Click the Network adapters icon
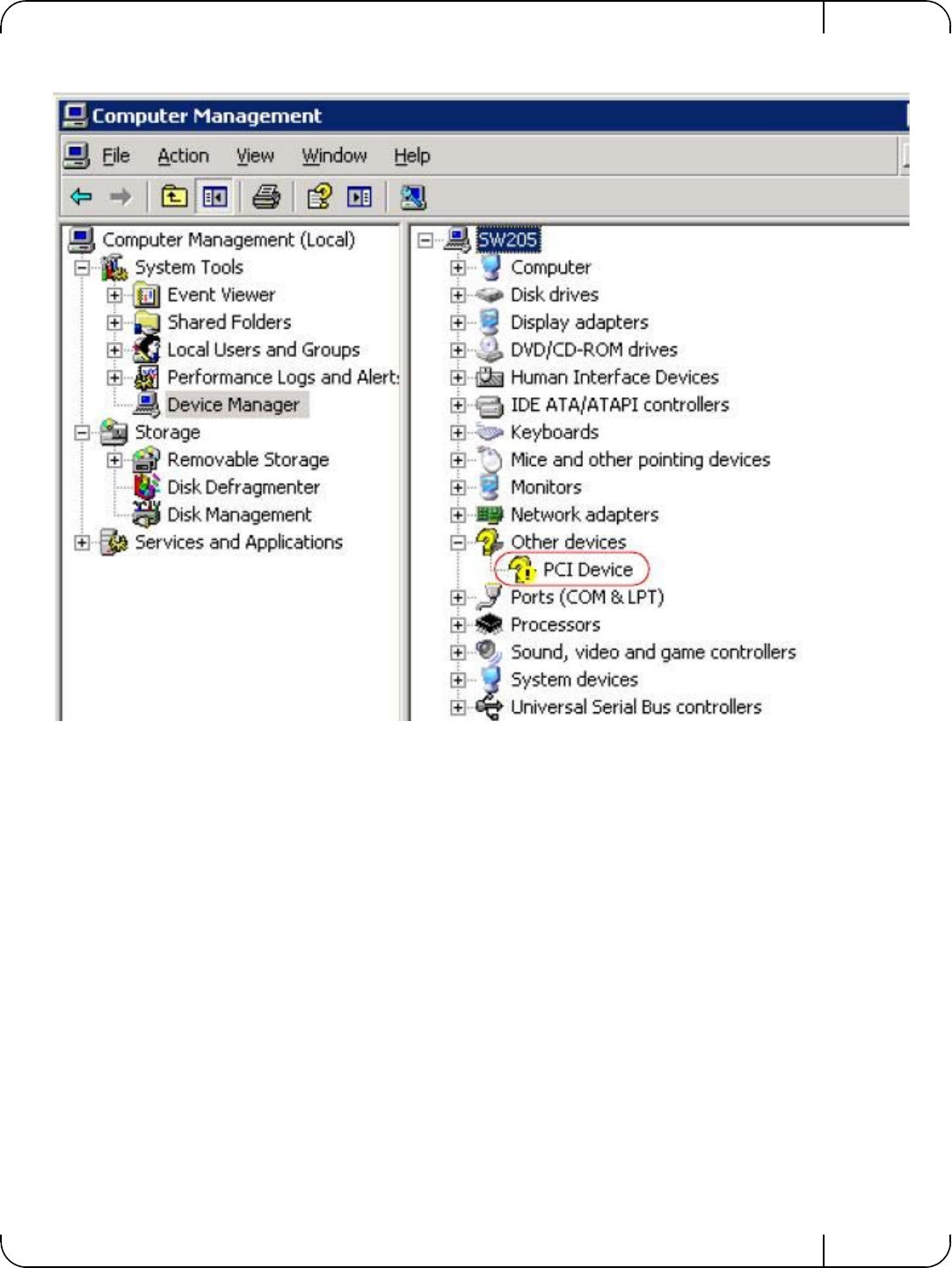 click(x=489, y=514)
